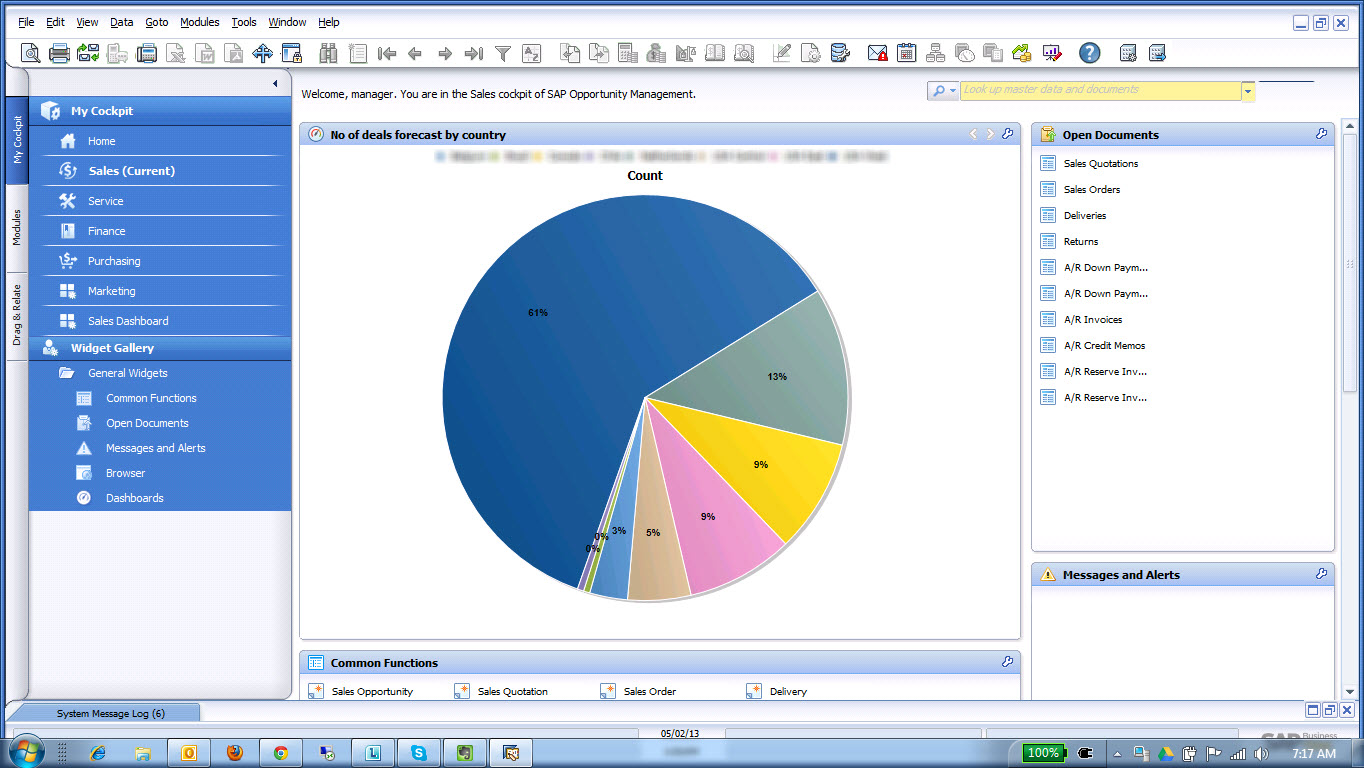Go to next record arrow icon

click(x=445, y=53)
